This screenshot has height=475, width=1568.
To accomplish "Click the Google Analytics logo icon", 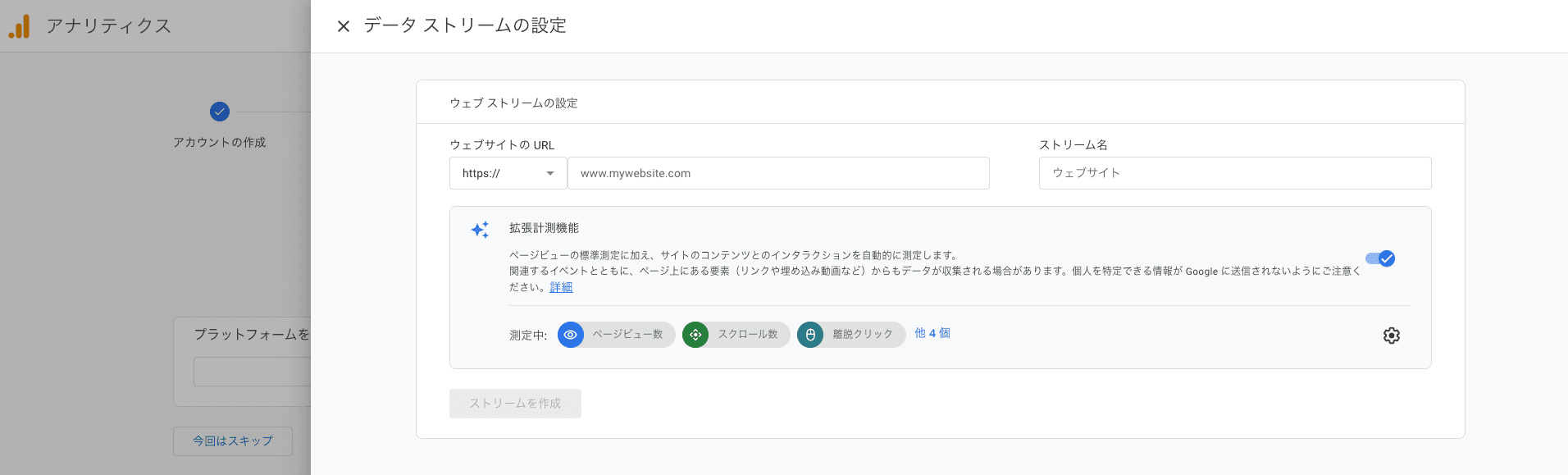I will point(19,26).
